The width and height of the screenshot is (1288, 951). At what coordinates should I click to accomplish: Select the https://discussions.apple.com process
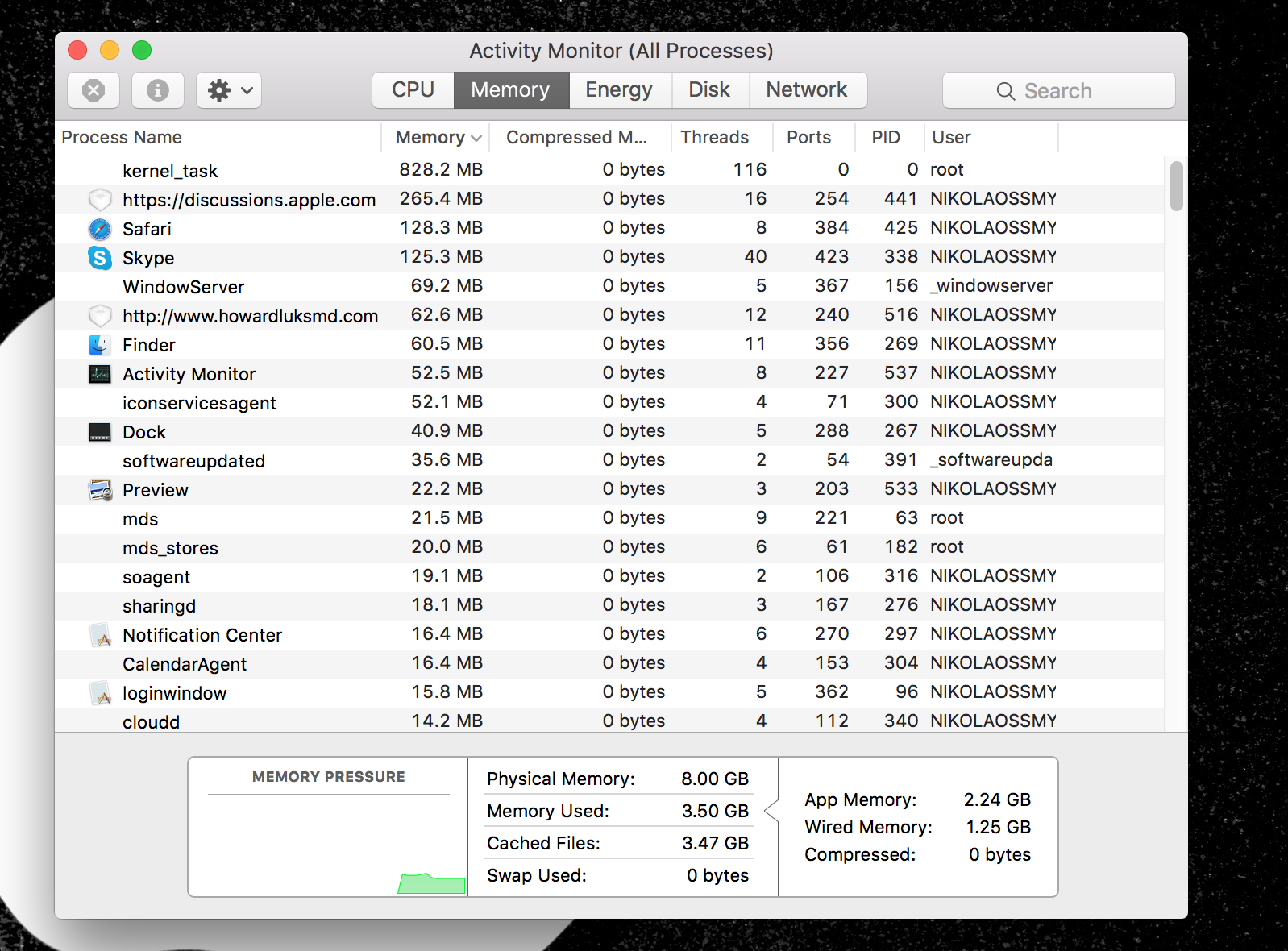point(609,200)
